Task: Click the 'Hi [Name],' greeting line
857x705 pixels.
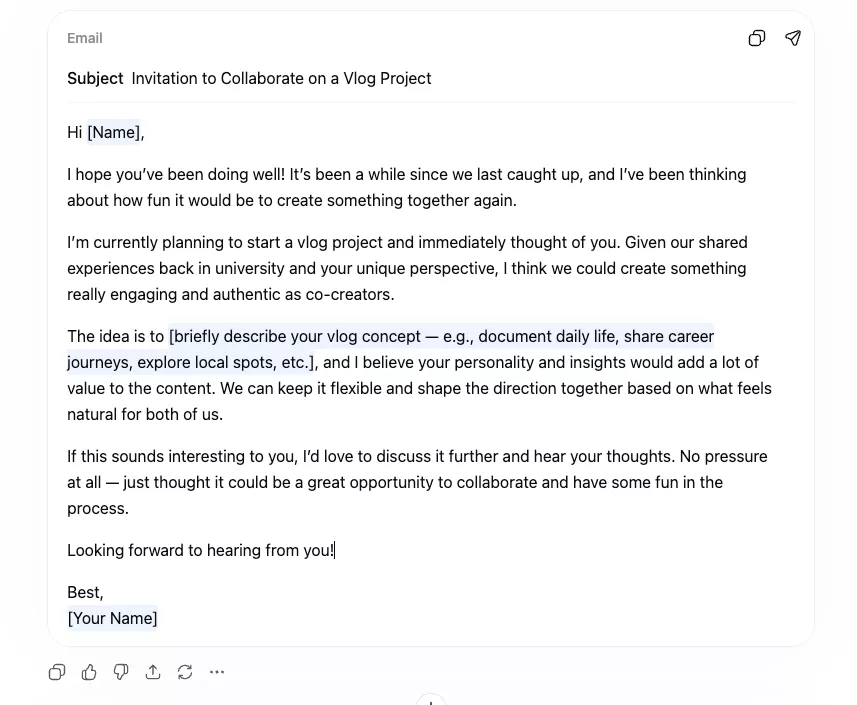Action: coord(103,132)
